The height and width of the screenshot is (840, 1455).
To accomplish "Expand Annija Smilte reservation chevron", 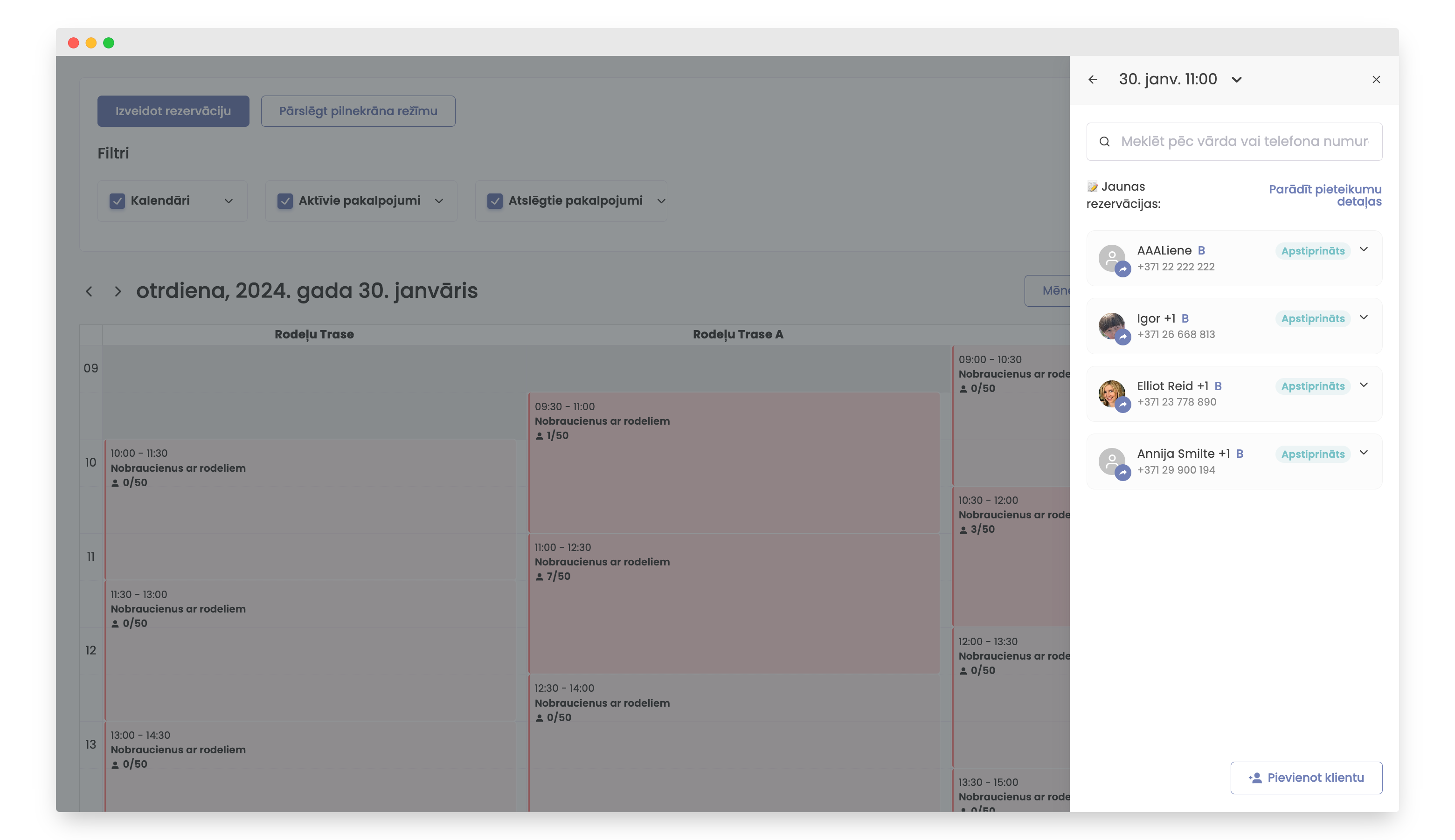I will [1364, 453].
